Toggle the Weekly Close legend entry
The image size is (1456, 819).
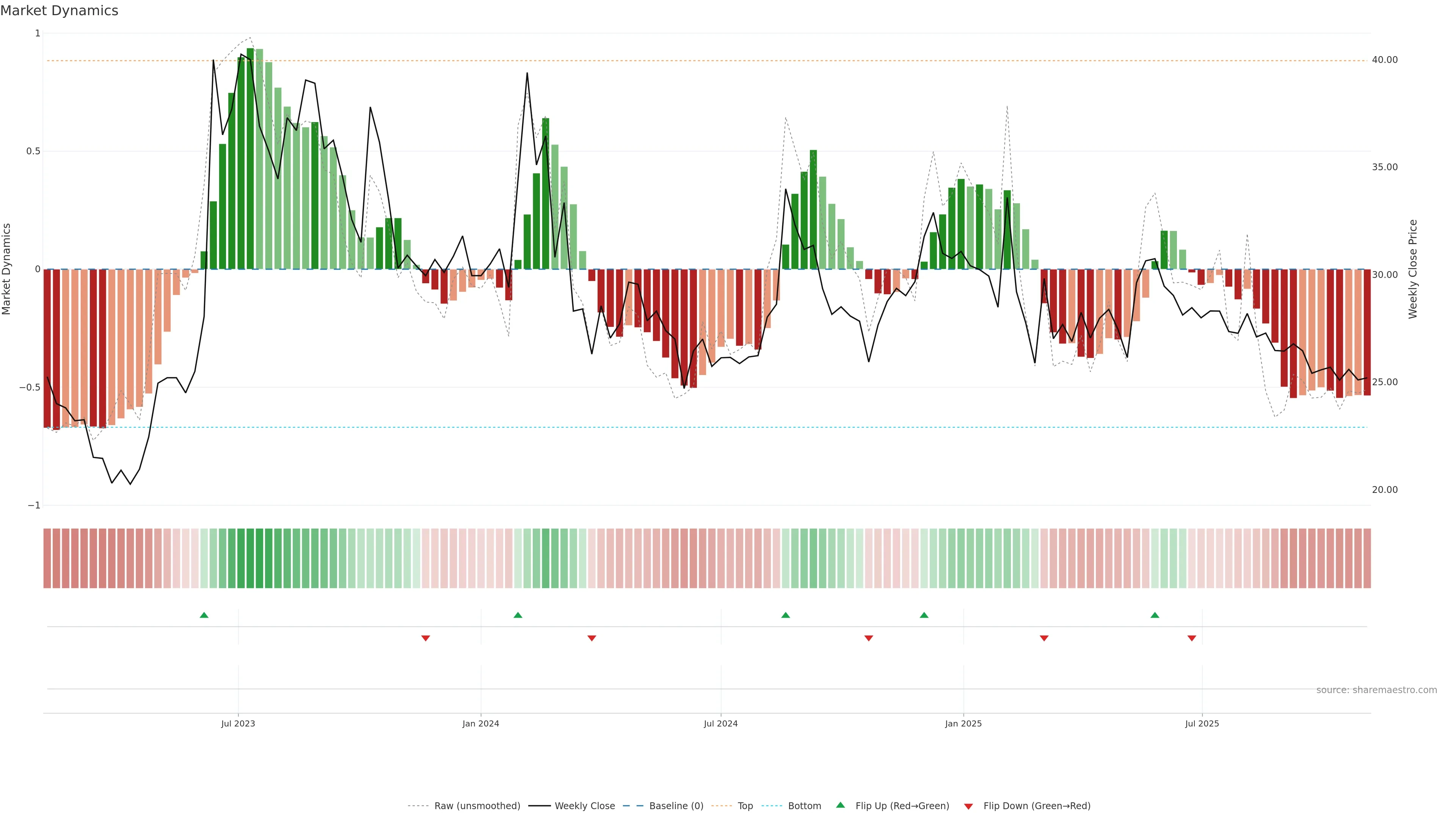click(584, 806)
